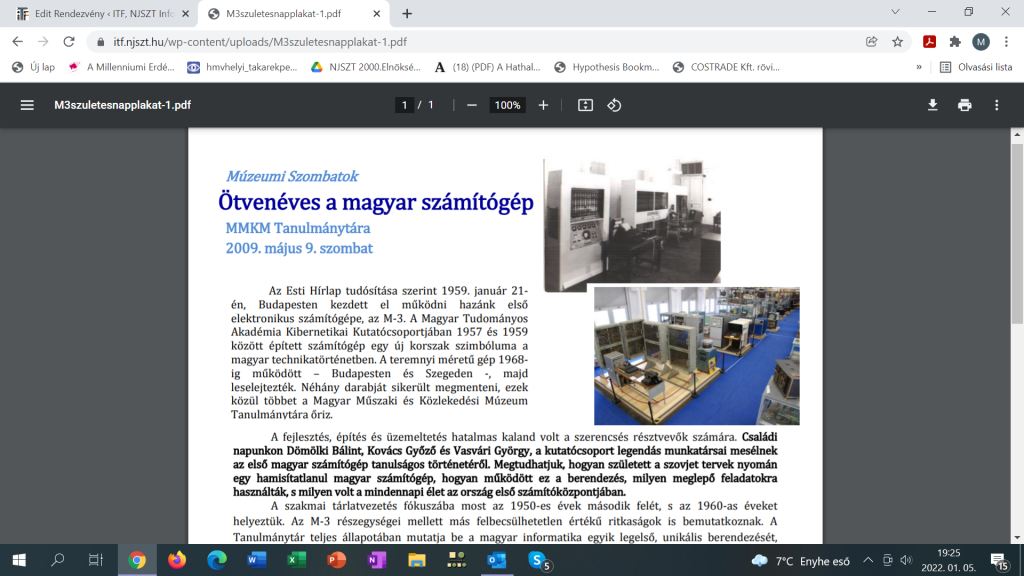Click the black-and-white M-3 computer photo

[x=632, y=225]
